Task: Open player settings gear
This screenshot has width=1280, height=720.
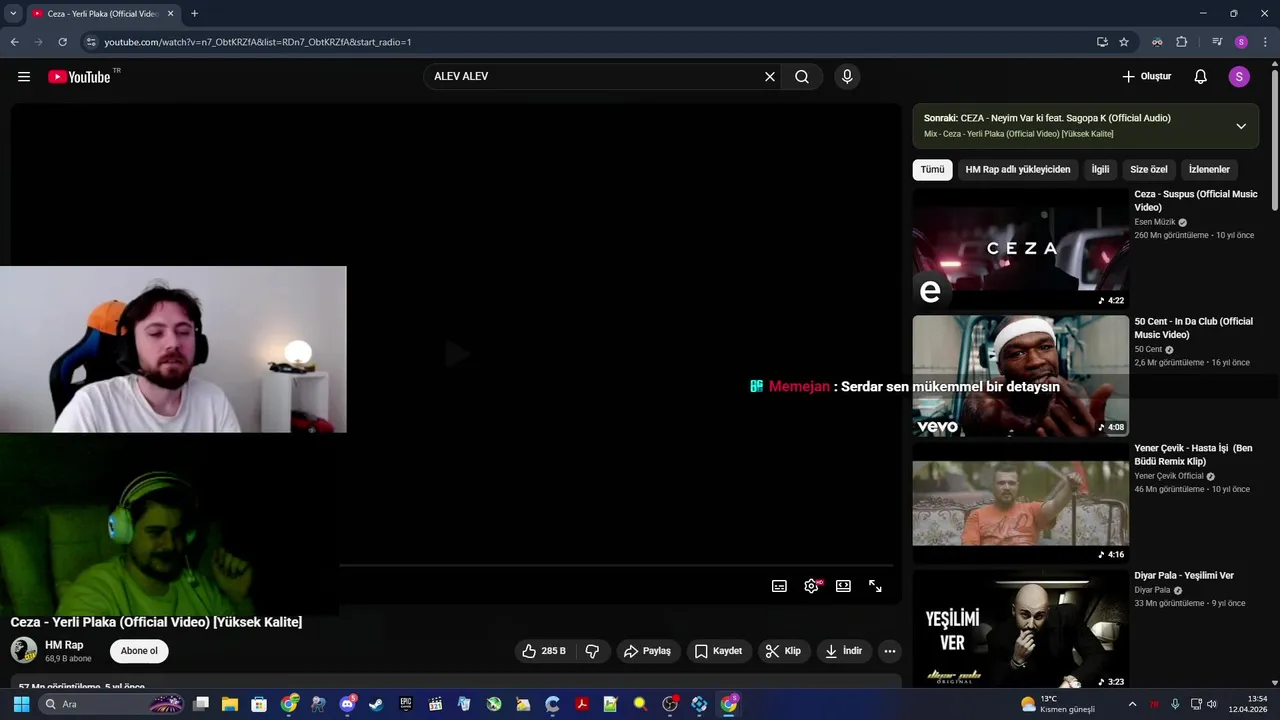Action: (811, 586)
